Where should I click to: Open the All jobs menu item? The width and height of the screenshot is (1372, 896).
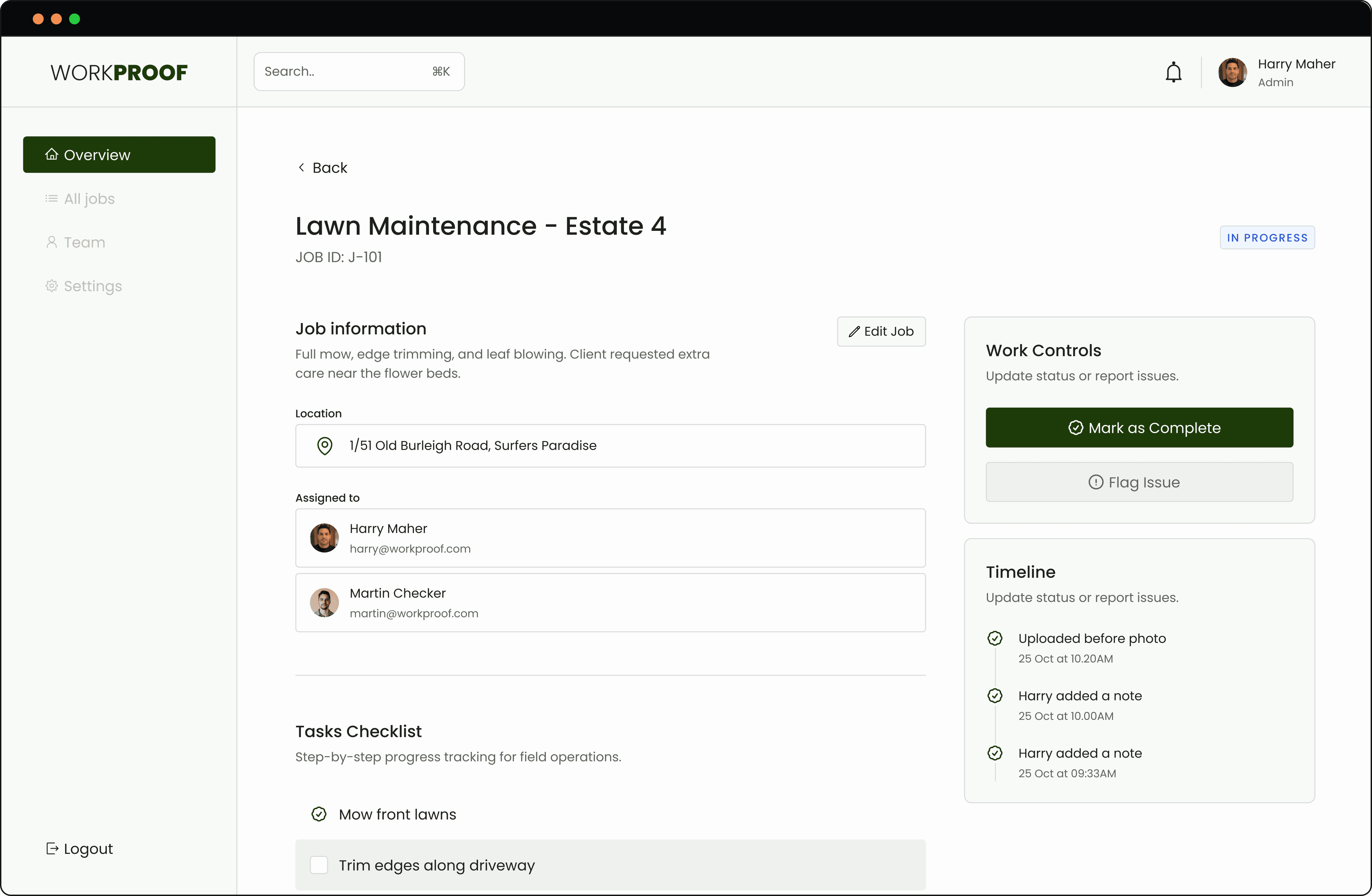[89, 199]
